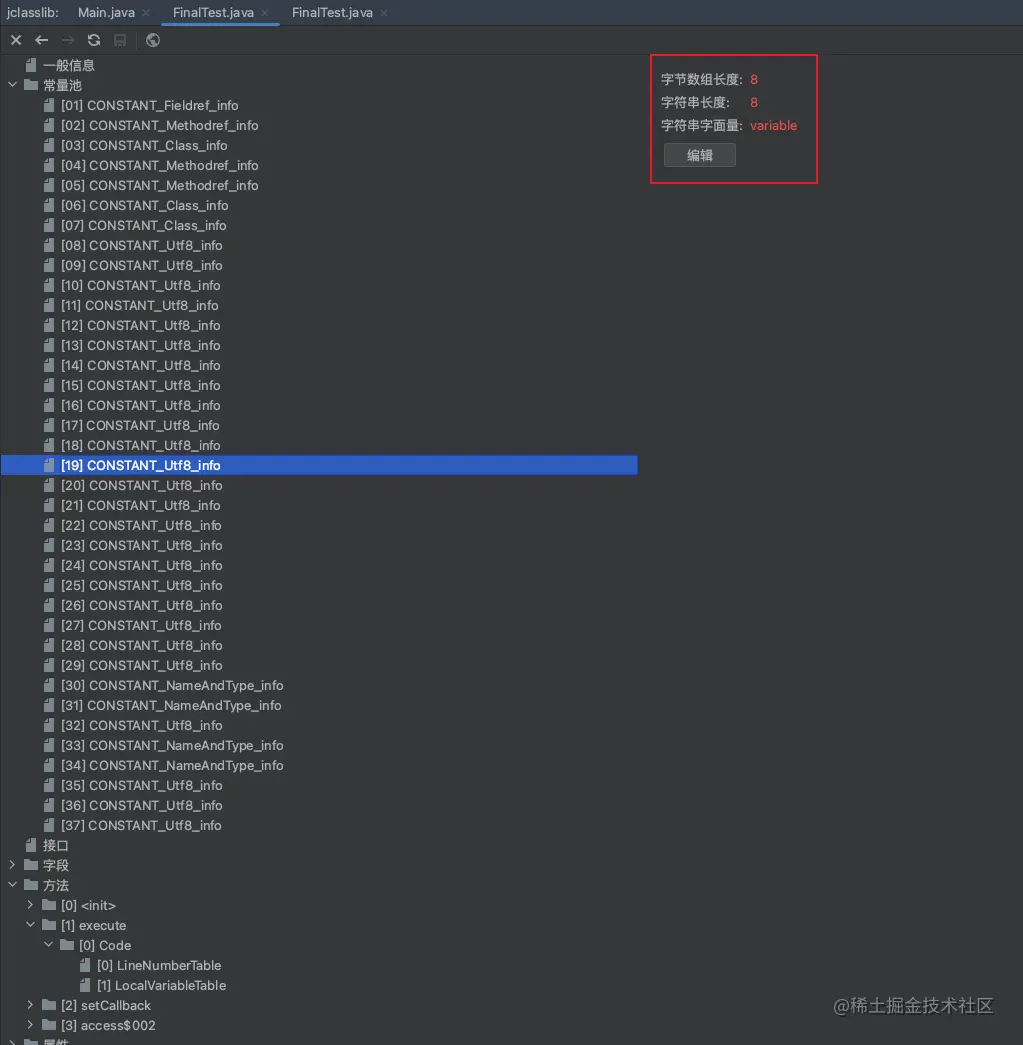Select [08] CONSTANT_Utf8_info entry

pos(141,245)
